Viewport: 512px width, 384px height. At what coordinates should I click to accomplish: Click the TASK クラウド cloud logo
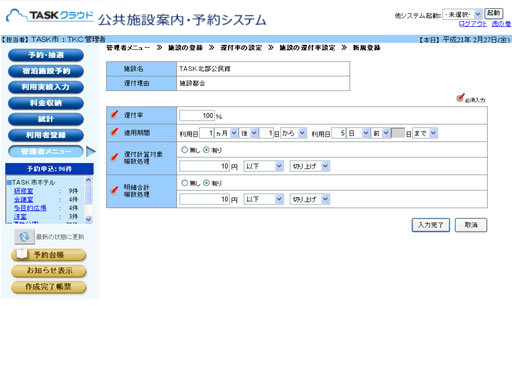pos(50,15)
